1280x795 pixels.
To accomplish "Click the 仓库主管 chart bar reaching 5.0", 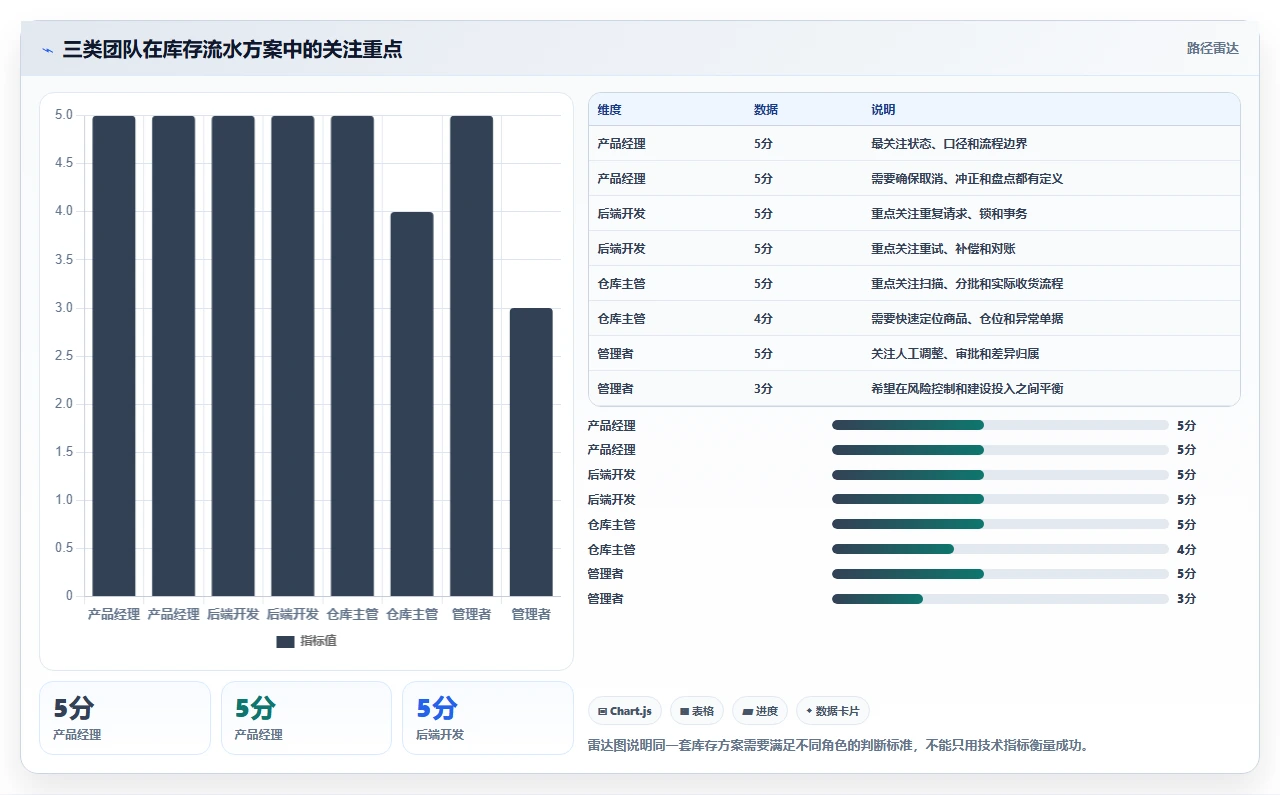I will [352, 356].
